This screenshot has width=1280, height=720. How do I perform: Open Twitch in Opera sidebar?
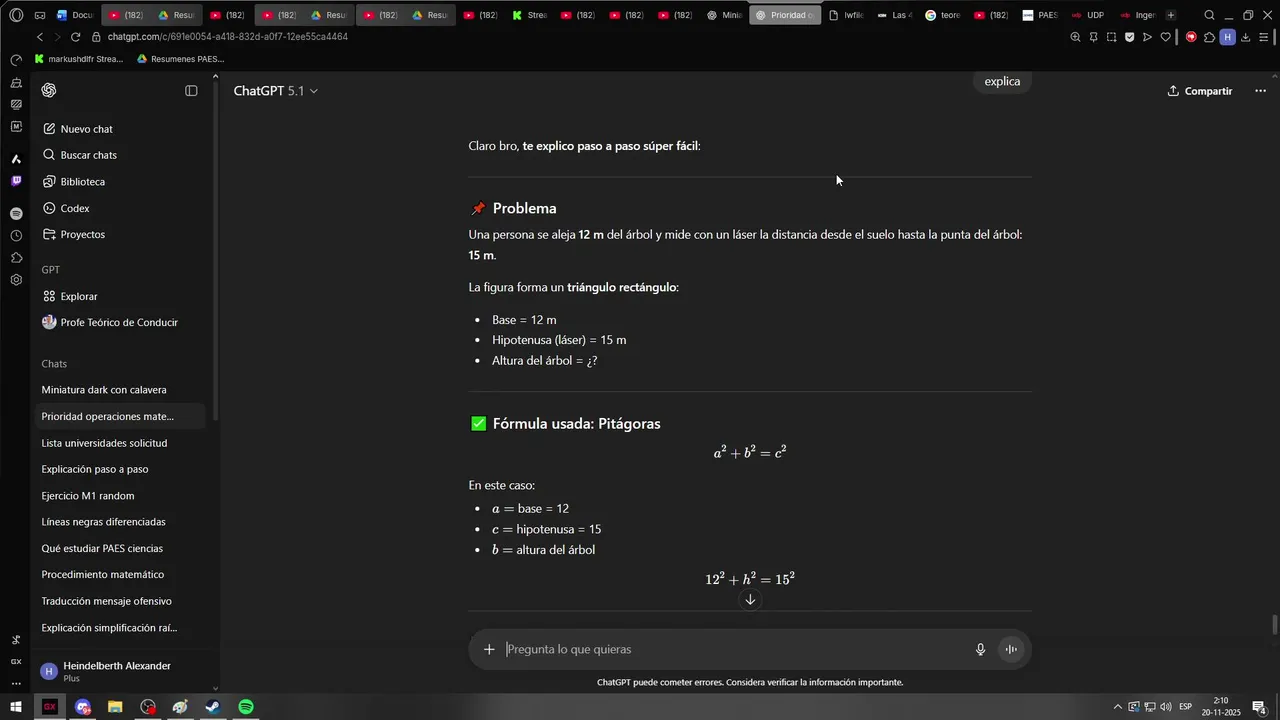(x=16, y=181)
